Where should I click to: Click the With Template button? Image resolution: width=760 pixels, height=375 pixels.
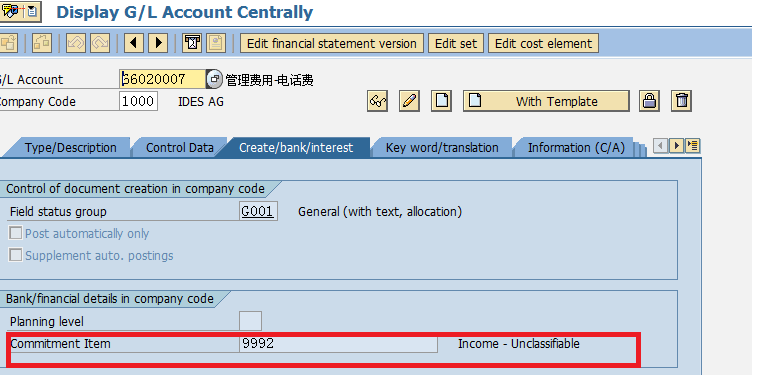point(546,101)
